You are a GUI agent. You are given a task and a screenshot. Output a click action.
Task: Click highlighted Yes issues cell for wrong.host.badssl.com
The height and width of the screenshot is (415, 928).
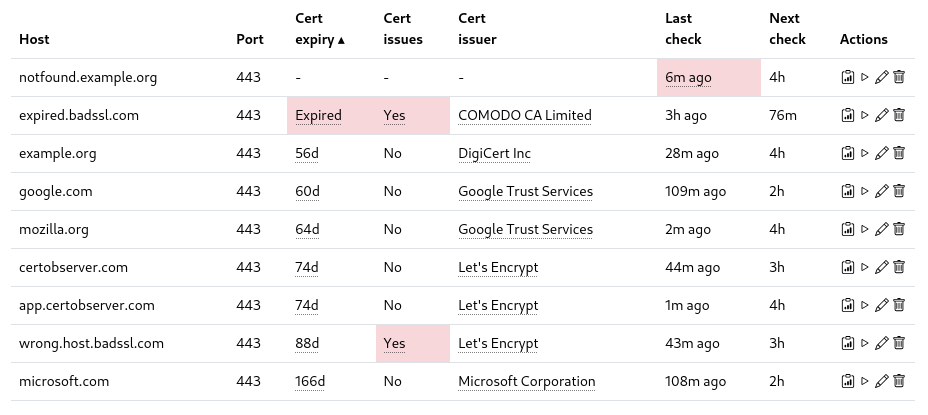point(395,343)
